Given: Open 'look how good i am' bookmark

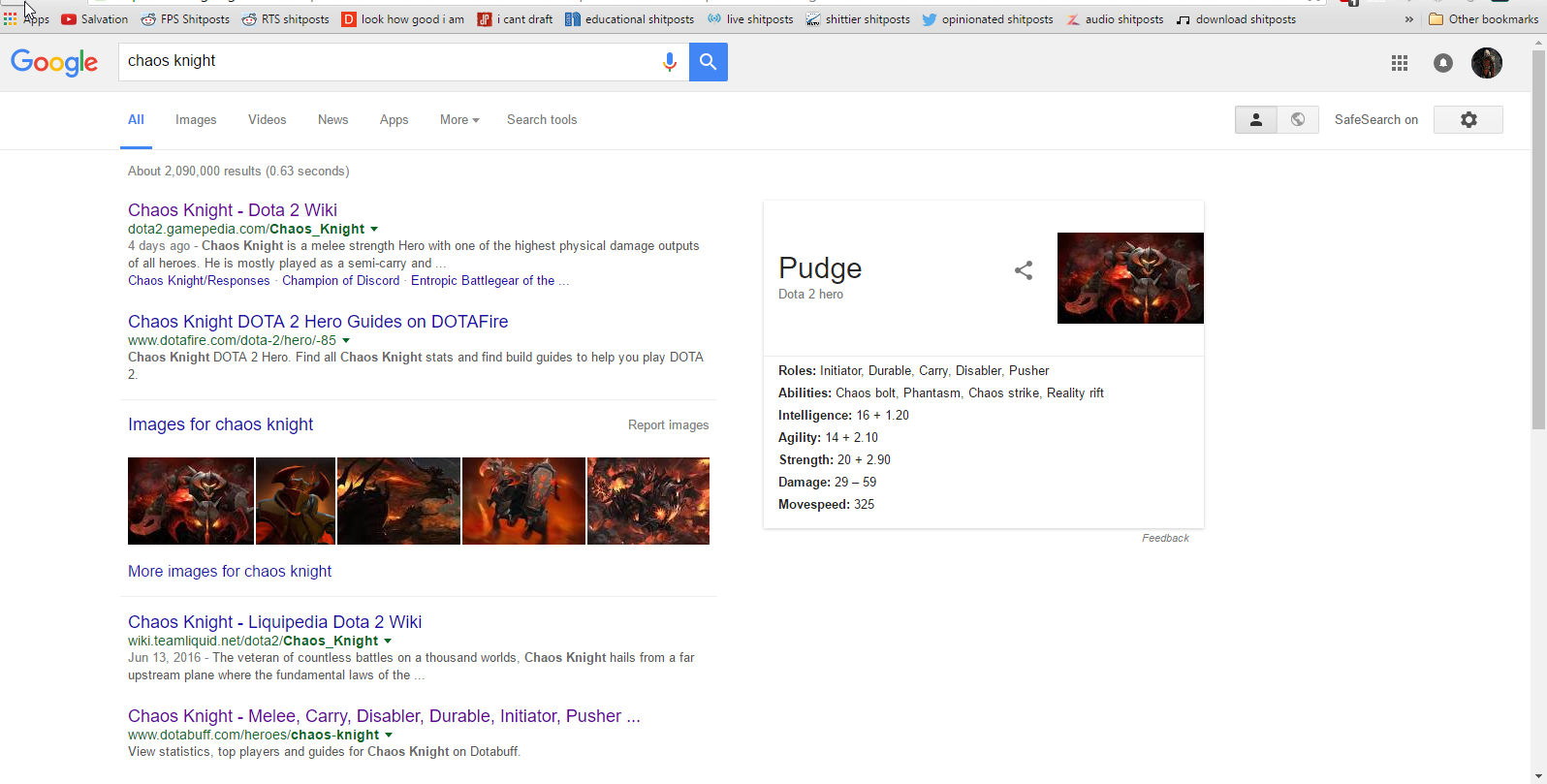Looking at the screenshot, I should [x=403, y=19].
